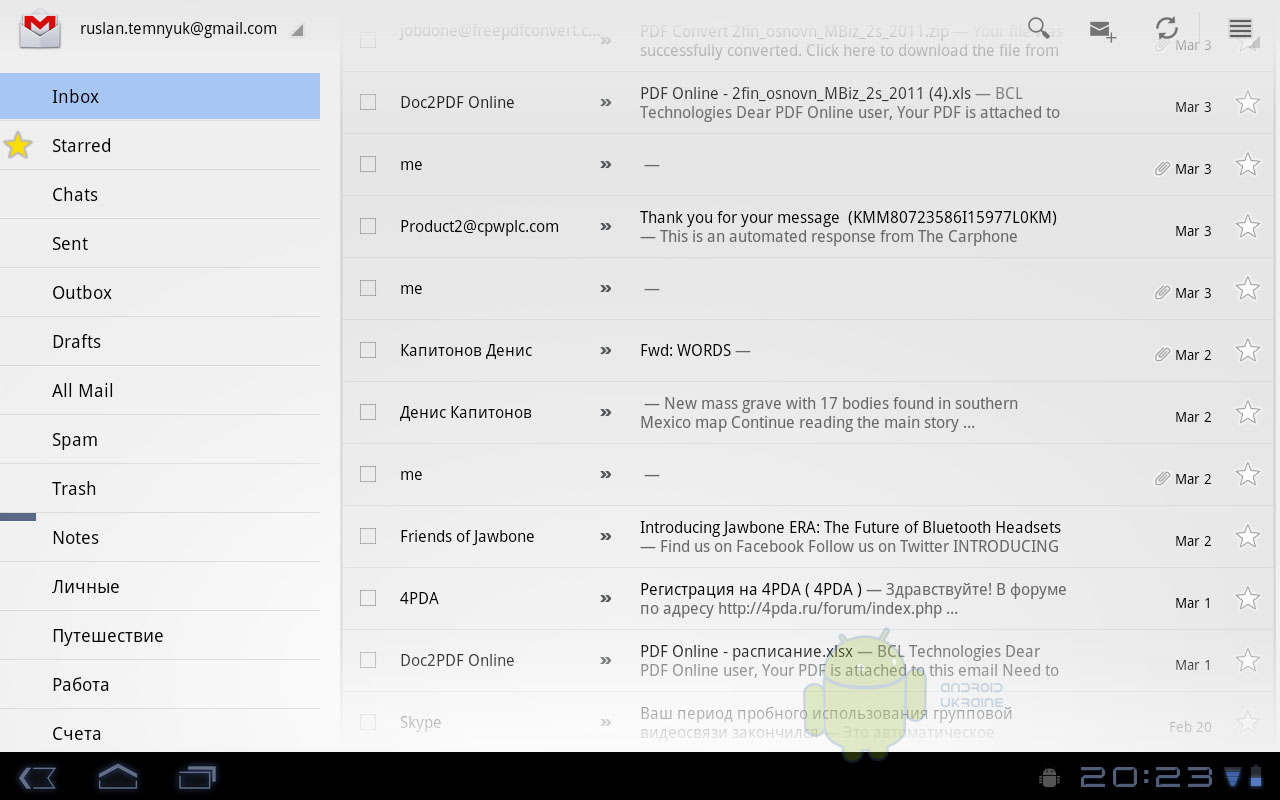The height and width of the screenshot is (800, 1280).
Task: Open the Notes label
Action: click(160, 537)
